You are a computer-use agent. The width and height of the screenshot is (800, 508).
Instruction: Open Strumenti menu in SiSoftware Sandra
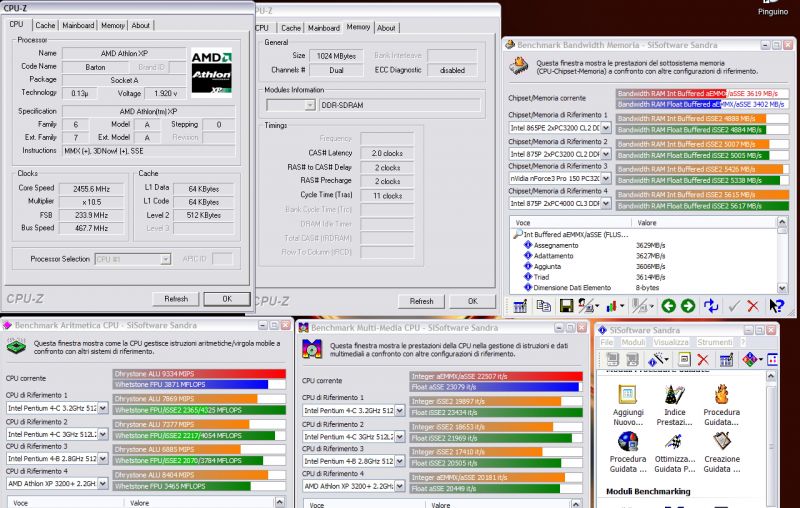pyautogui.click(x=715, y=342)
